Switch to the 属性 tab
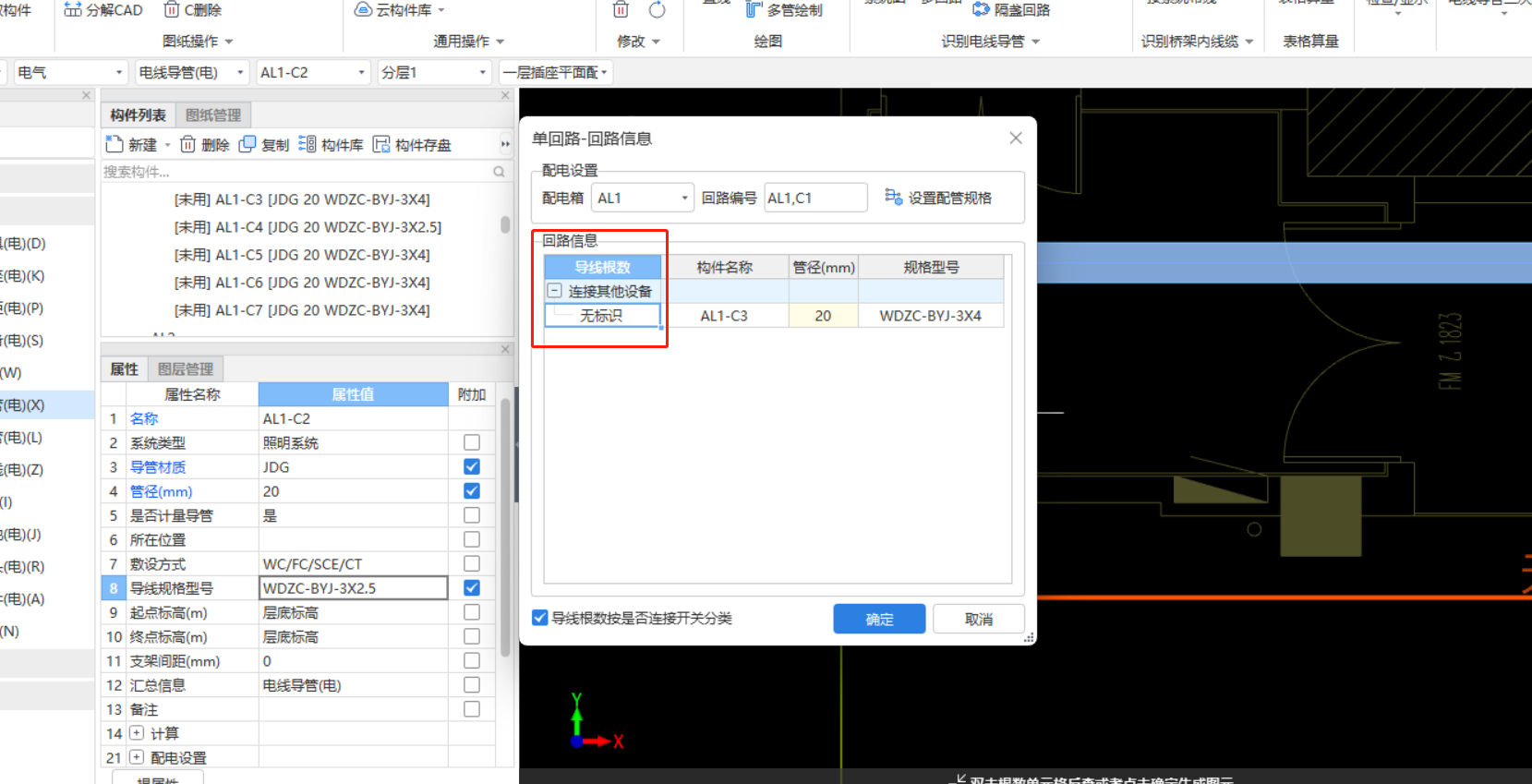Viewport: 1532px width, 784px height. [x=124, y=369]
